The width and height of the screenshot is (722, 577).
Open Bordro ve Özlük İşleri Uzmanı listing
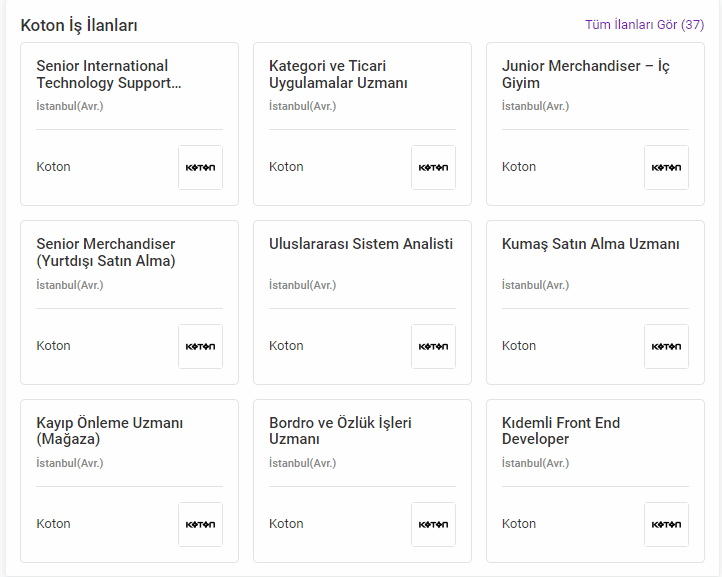click(340, 431)
